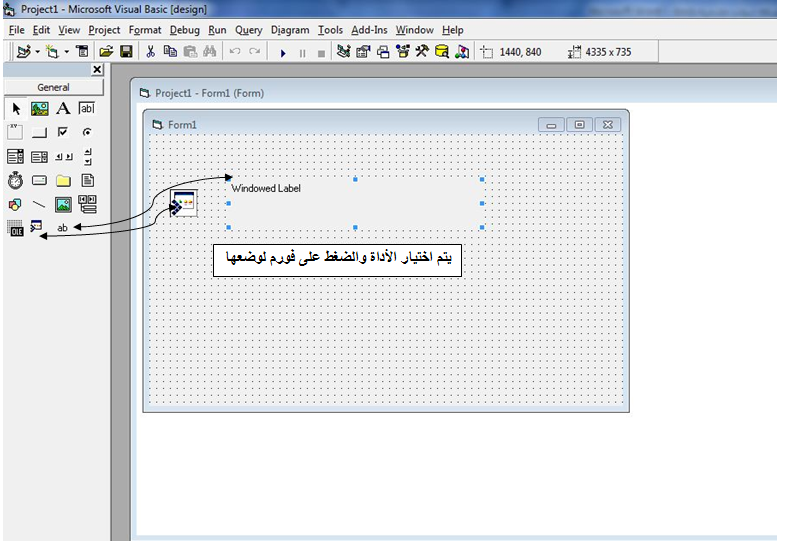Viewport: 785px width, 541px height.
Task: Select the Line control tool
Action: click(39, 205)
